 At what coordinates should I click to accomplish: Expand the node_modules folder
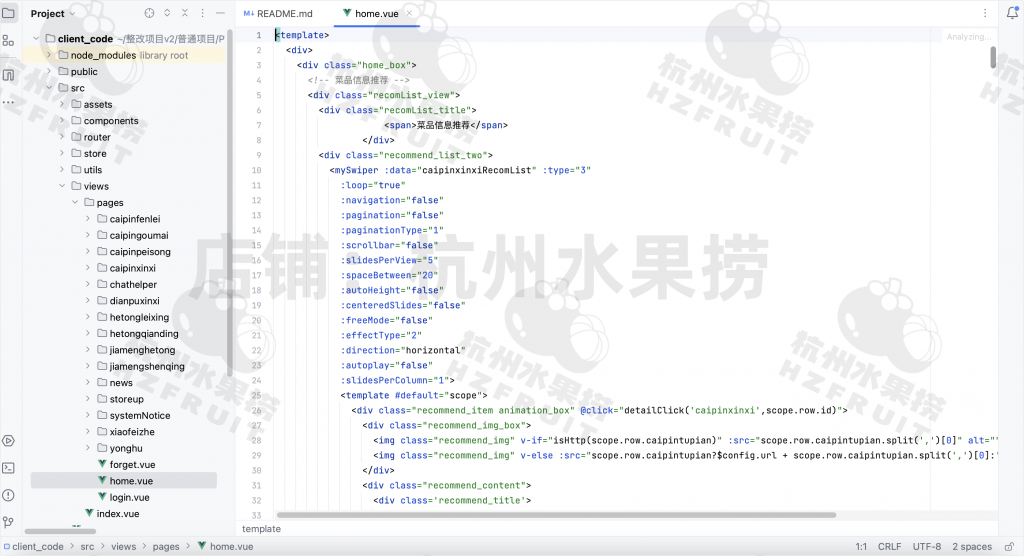(49, 55)
